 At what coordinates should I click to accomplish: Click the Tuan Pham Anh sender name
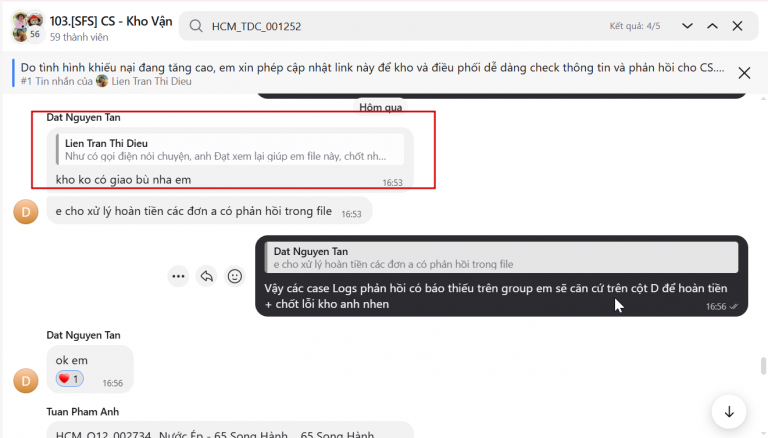[83, 412]
